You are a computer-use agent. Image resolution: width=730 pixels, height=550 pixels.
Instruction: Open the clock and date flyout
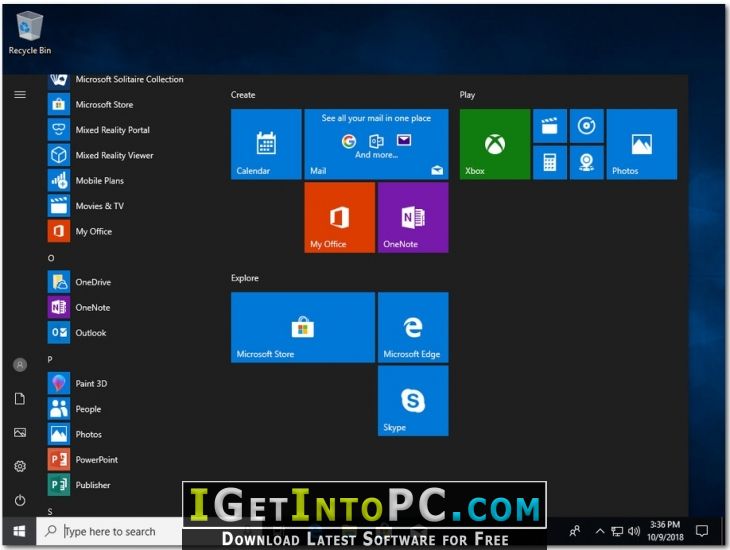coord(665,531)
